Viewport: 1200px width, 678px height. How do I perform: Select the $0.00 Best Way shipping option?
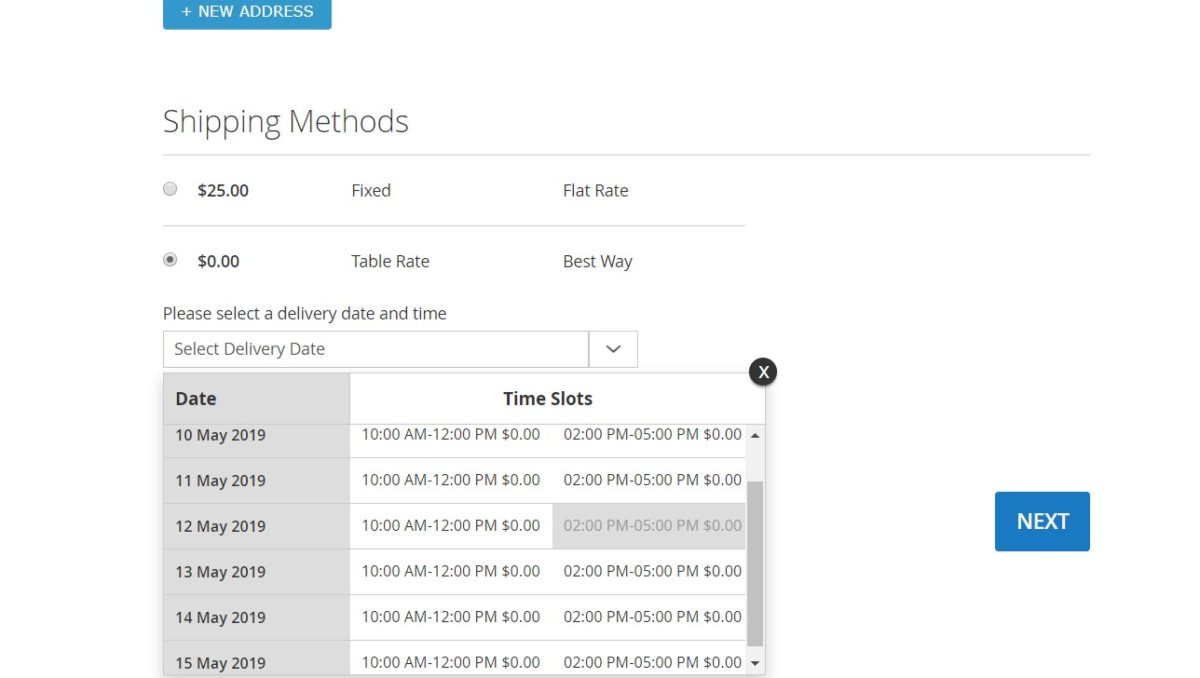(x=169, y=258)
